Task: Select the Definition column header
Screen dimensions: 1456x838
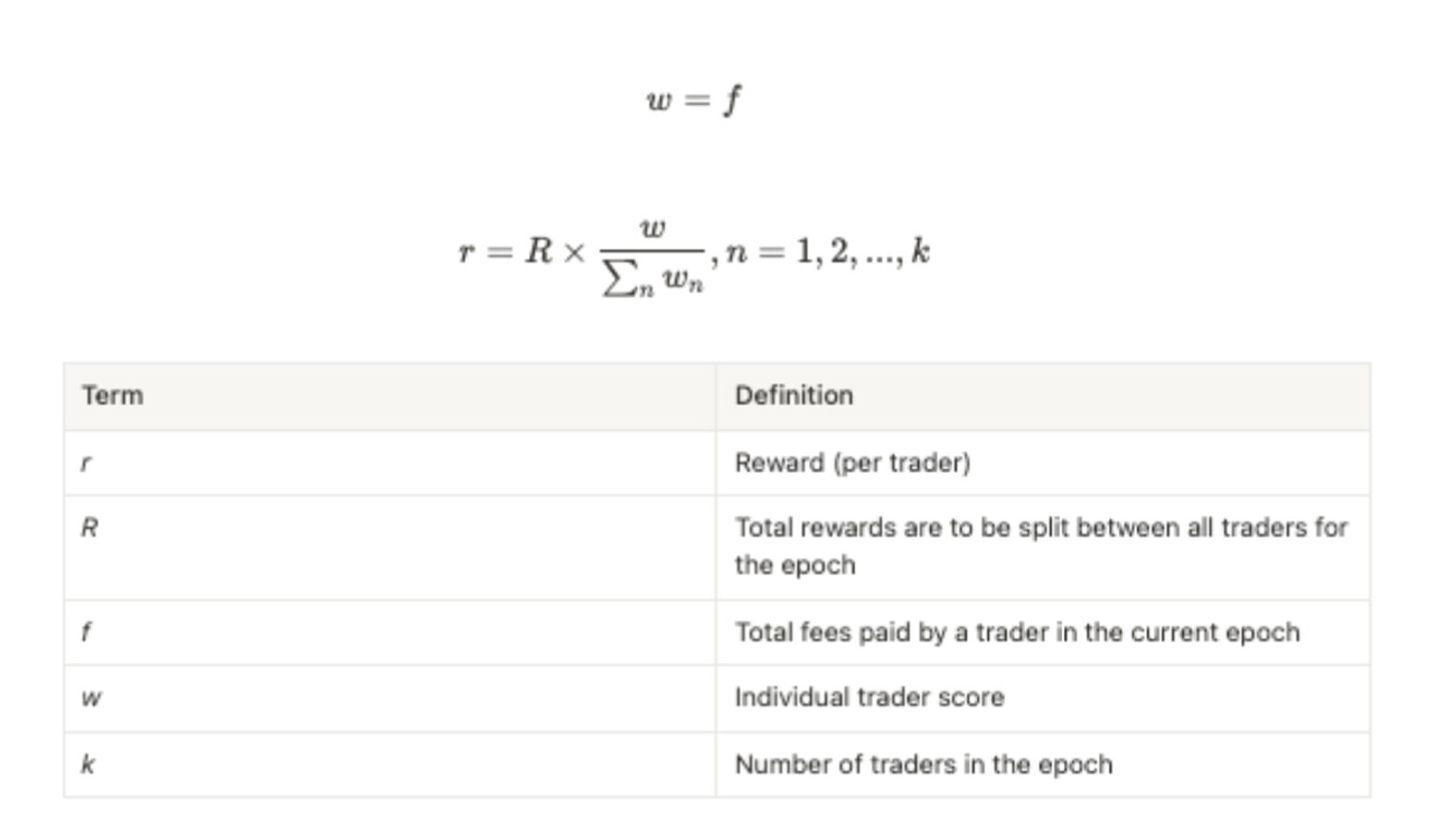Action: tap(794, 396)
